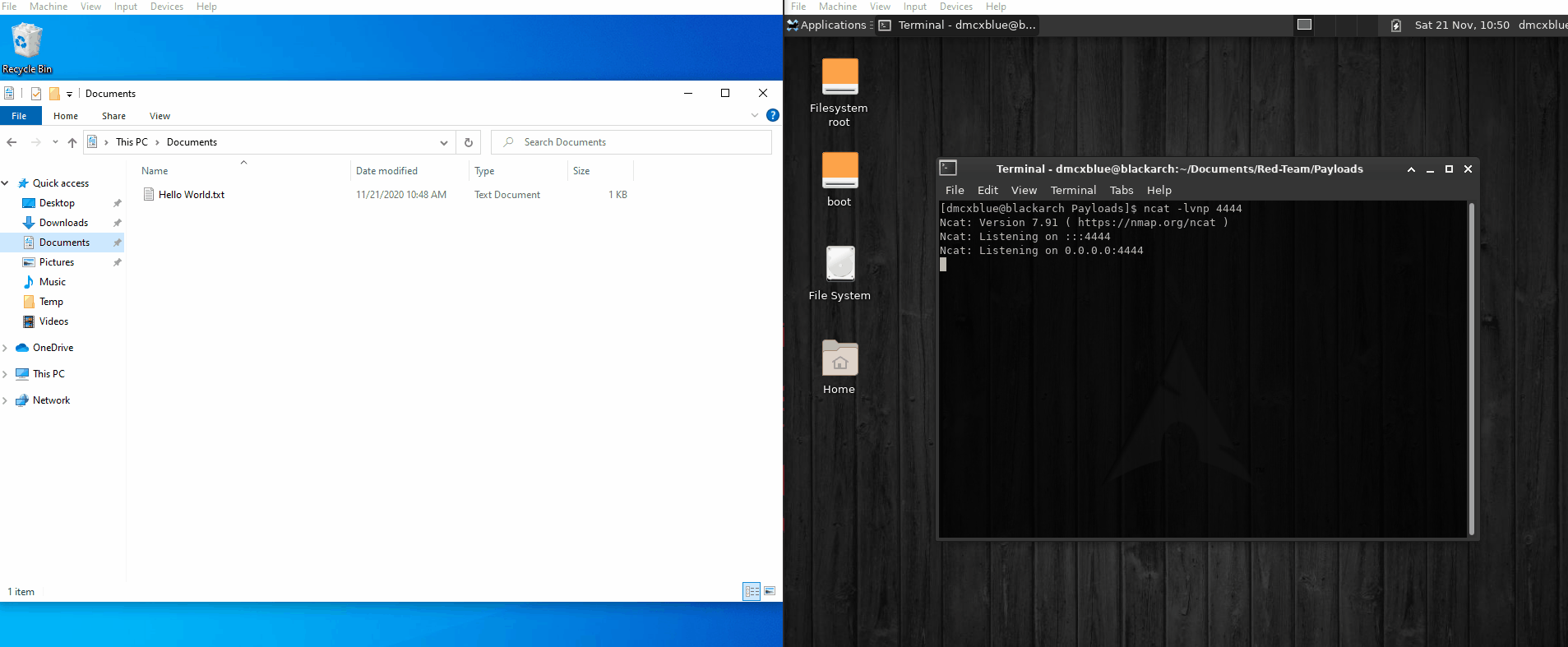Open Pictures in Quick access
Viewport: 1568px width, 647px height.
[x=57, y=262]
